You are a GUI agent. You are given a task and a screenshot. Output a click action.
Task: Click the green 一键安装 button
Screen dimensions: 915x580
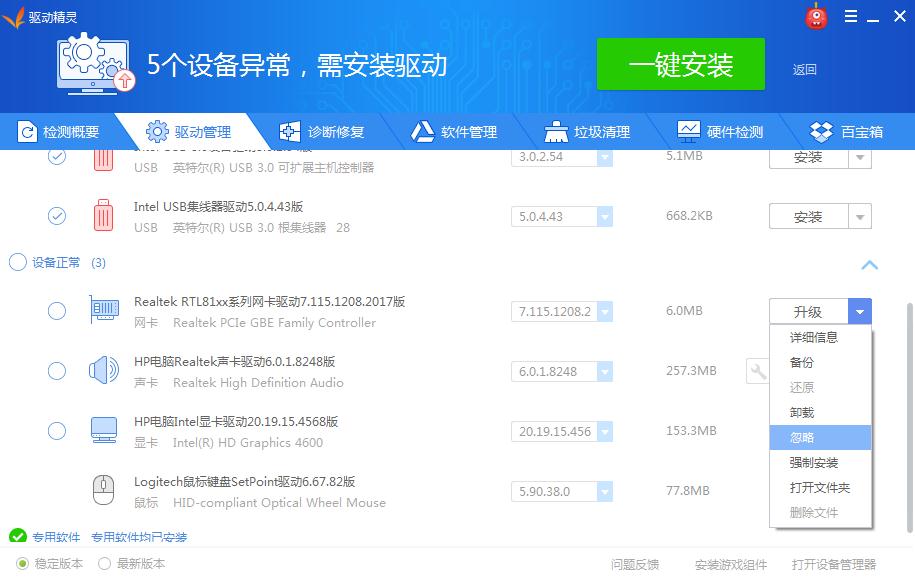680,64
